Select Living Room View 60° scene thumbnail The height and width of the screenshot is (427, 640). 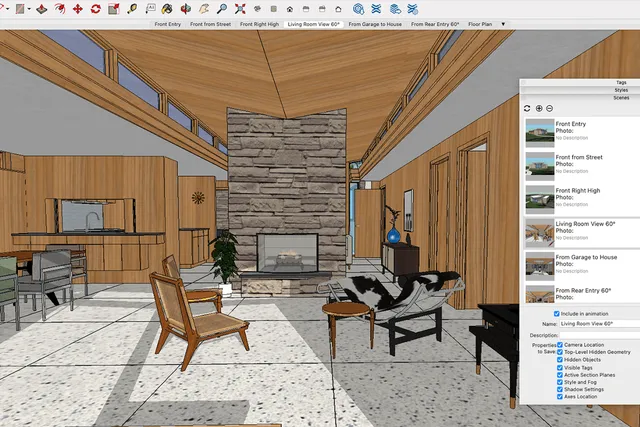[x=540, y=233]
